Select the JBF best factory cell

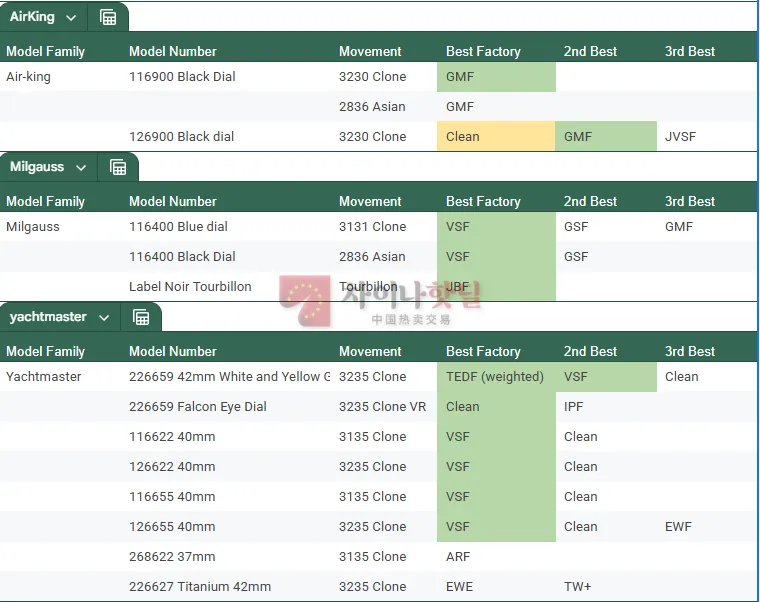[496, 287]
